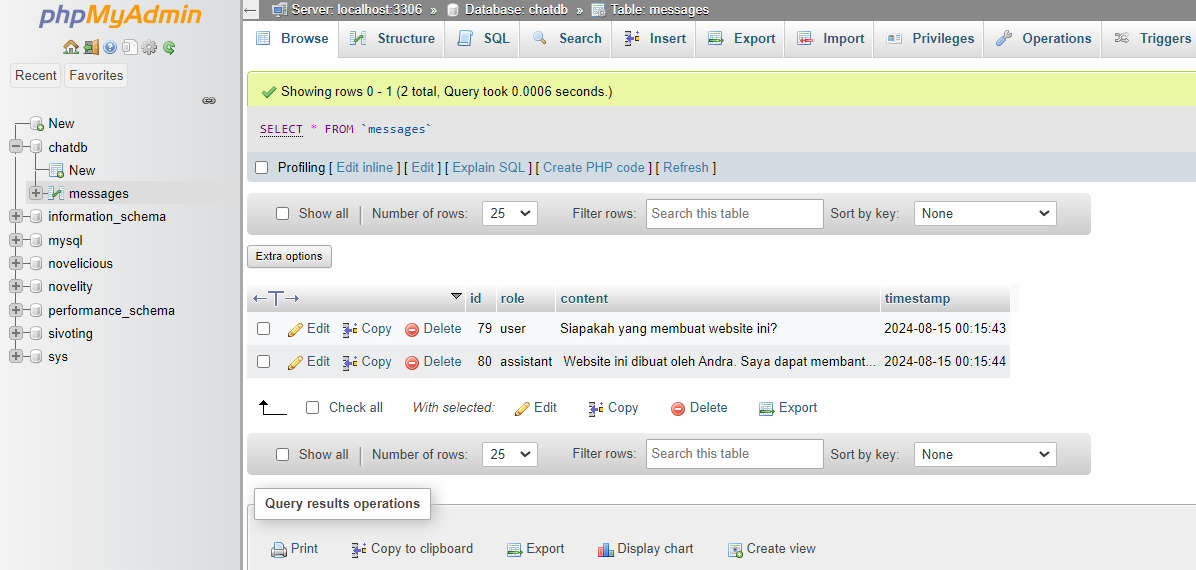The height and width of the screenshot is (570, 1196).
Task: Click the Explain SQL link
Action: pos(488,167)
